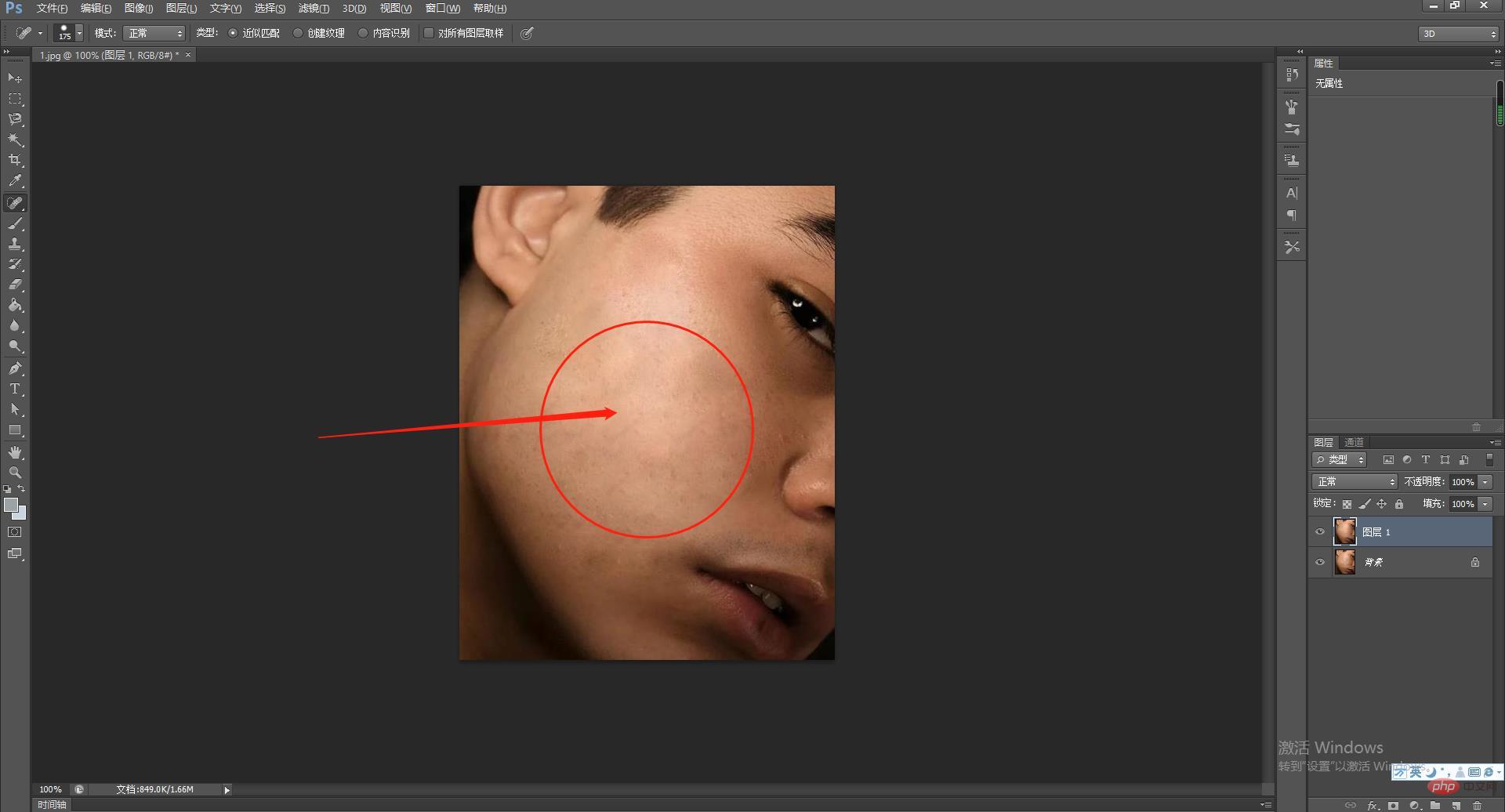Screen dimensions: 1505x812
Task: Open the Layers panel flyout menu
Action: pyautogui.click(x=1495, y=443)
